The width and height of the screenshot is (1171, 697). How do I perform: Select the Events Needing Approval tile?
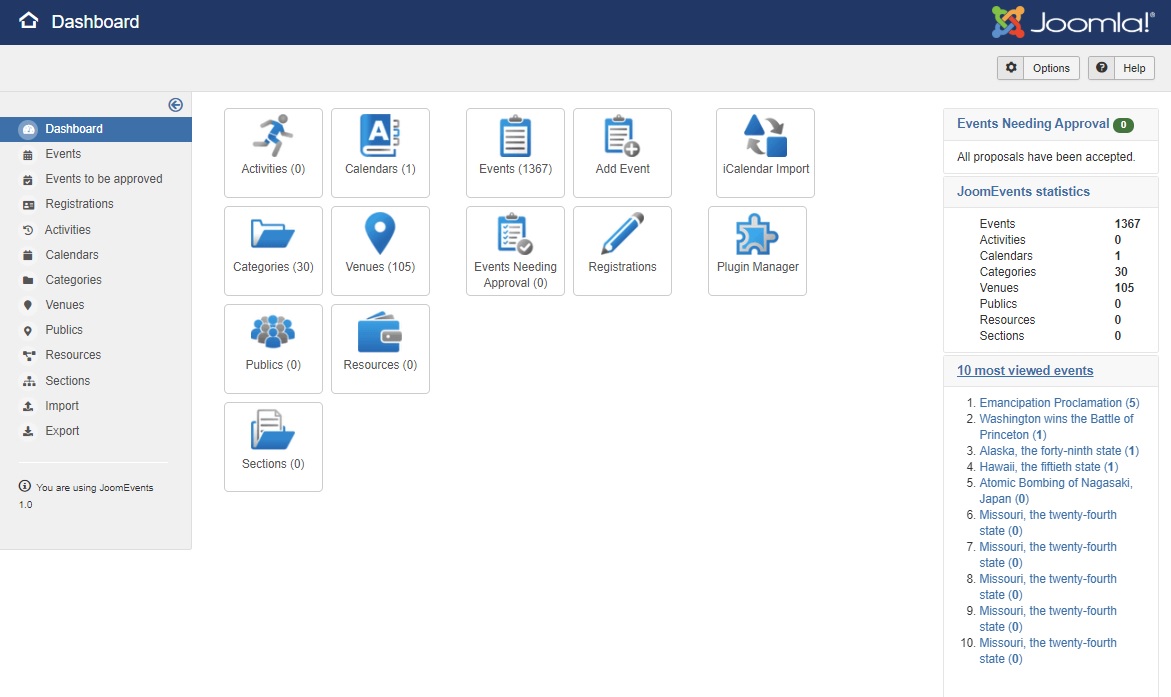[514, 250]
